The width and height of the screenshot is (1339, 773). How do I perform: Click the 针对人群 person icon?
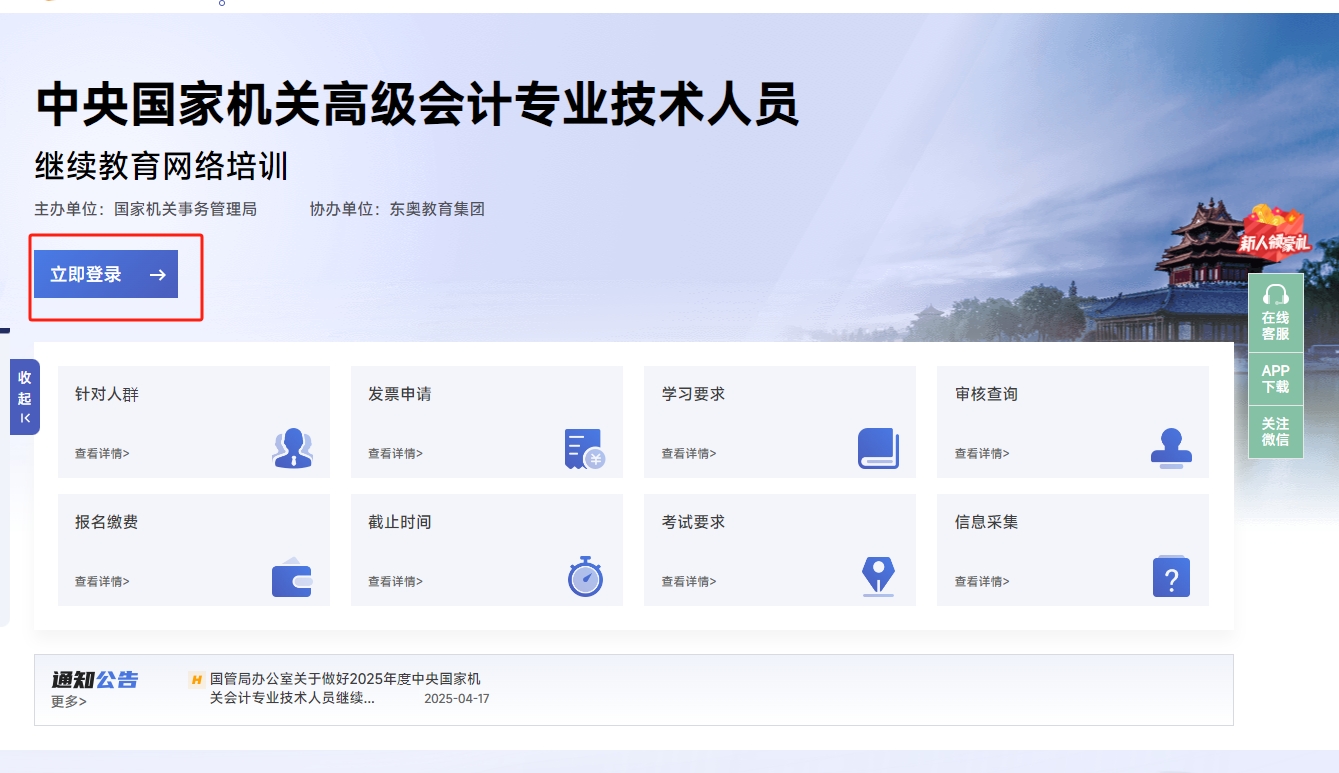coord(293,450)
